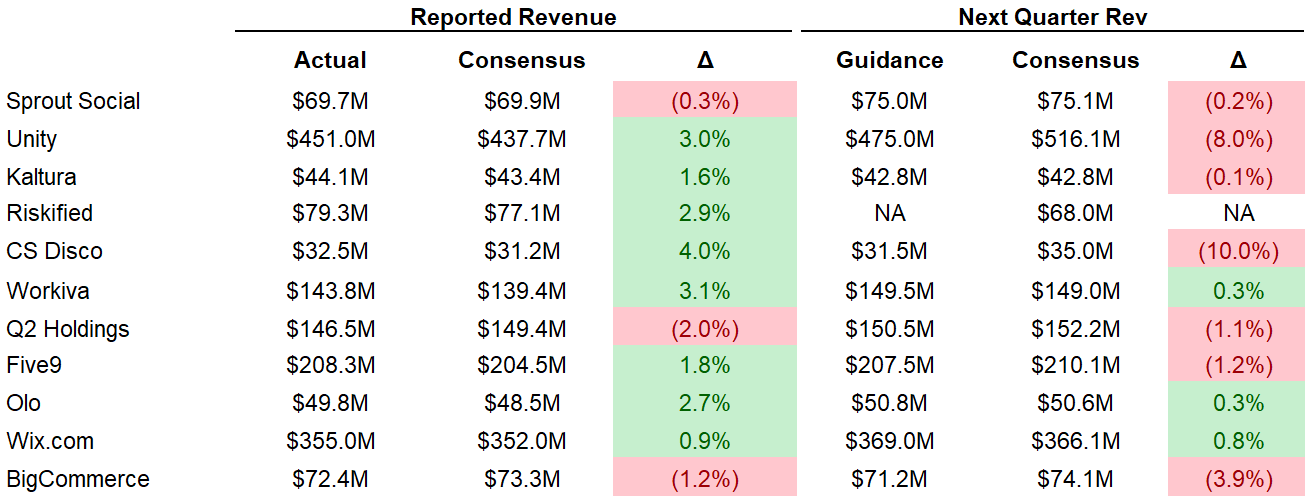Select the BigCommerce row label
Screen dimensions: 1305x496
77,479
